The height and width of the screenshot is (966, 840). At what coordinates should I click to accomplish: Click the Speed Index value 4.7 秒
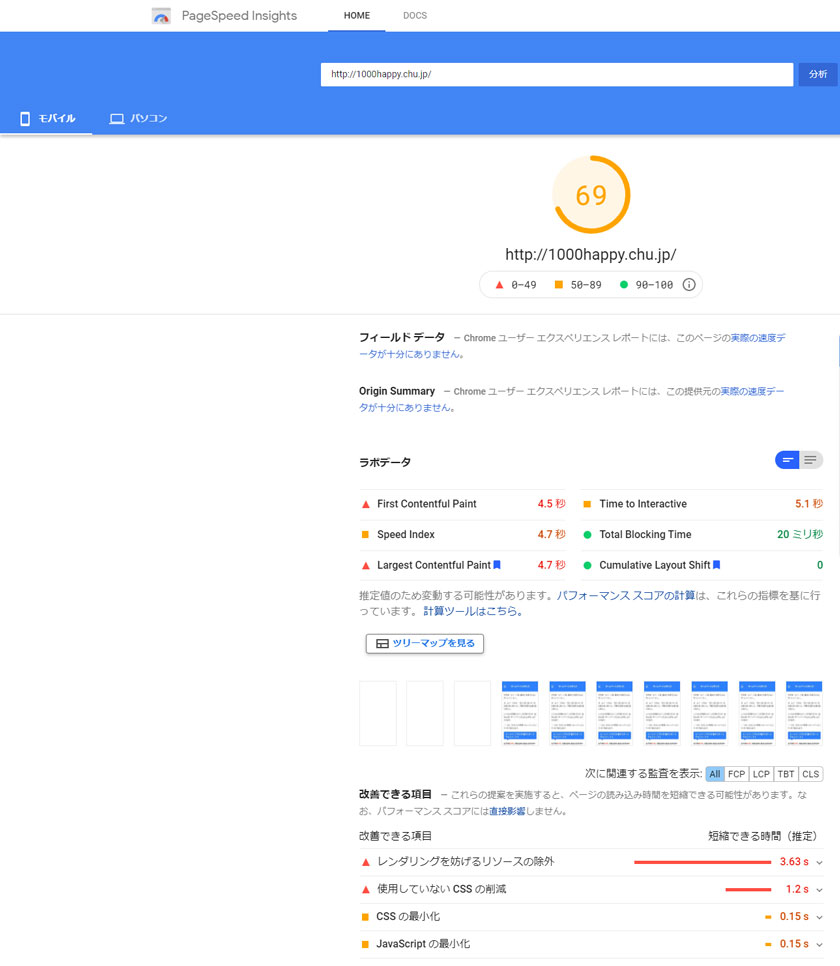pos(552,535)
